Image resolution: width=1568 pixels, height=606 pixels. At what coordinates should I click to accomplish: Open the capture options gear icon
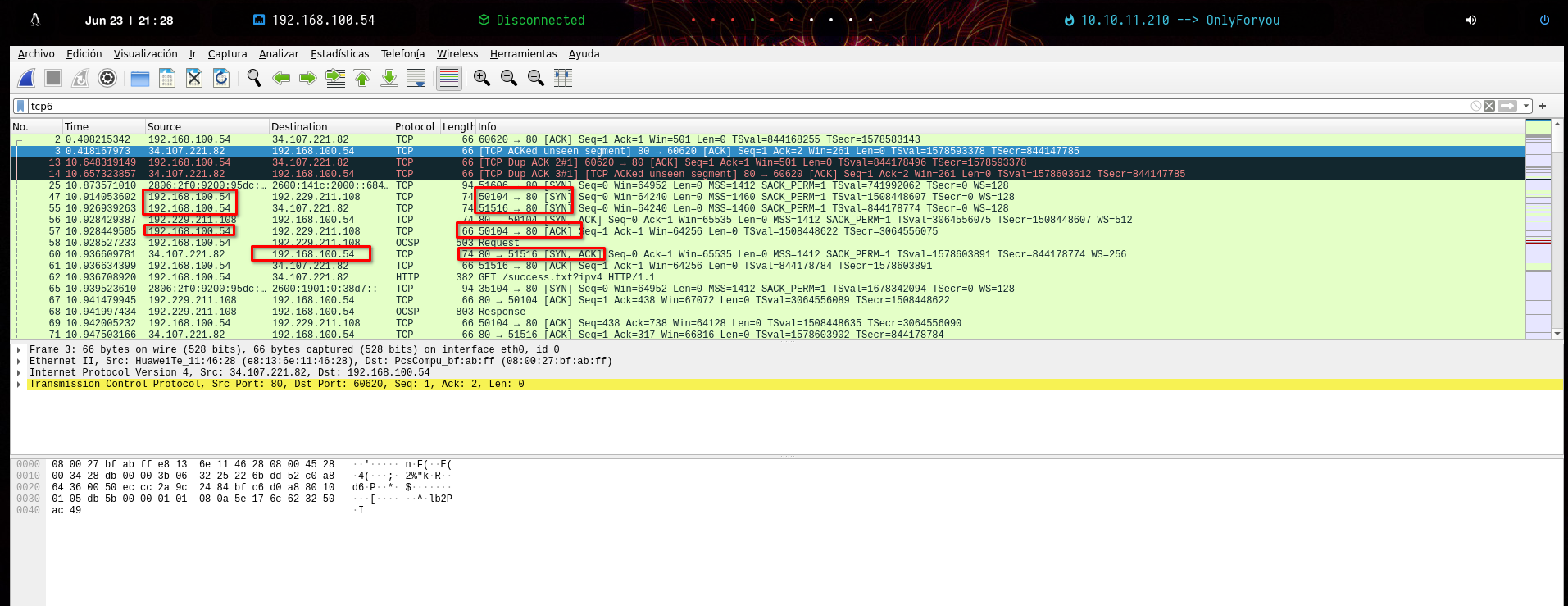click(107, 78)
